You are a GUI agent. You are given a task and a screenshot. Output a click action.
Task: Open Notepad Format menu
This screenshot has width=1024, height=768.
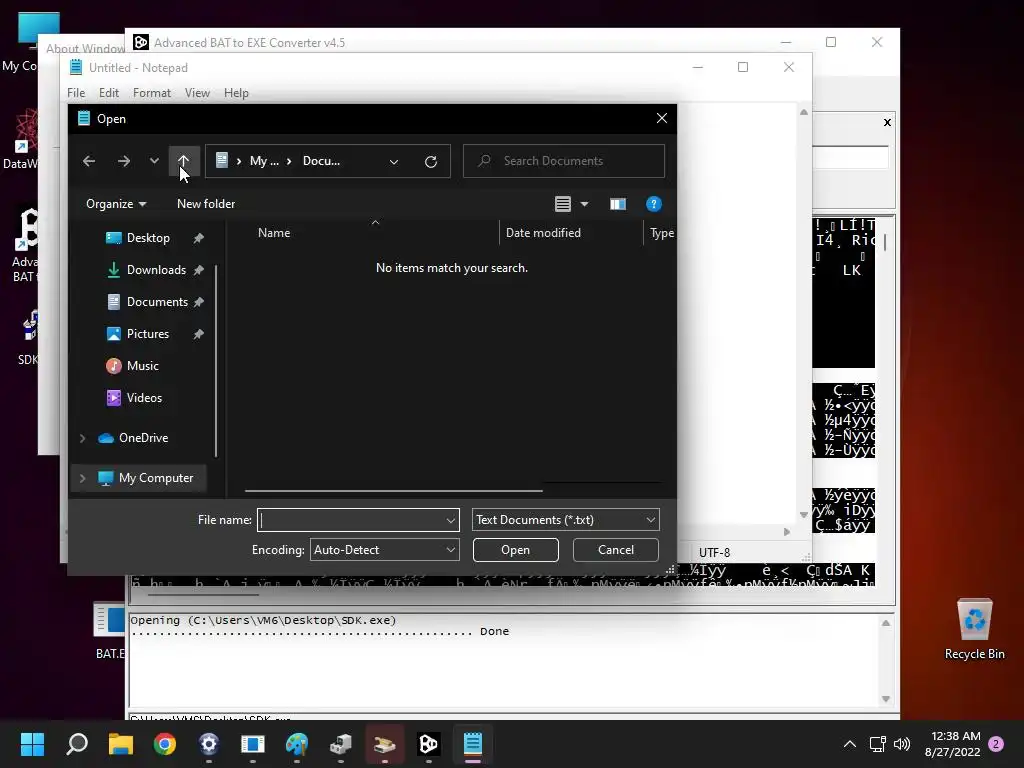point(152,93)
